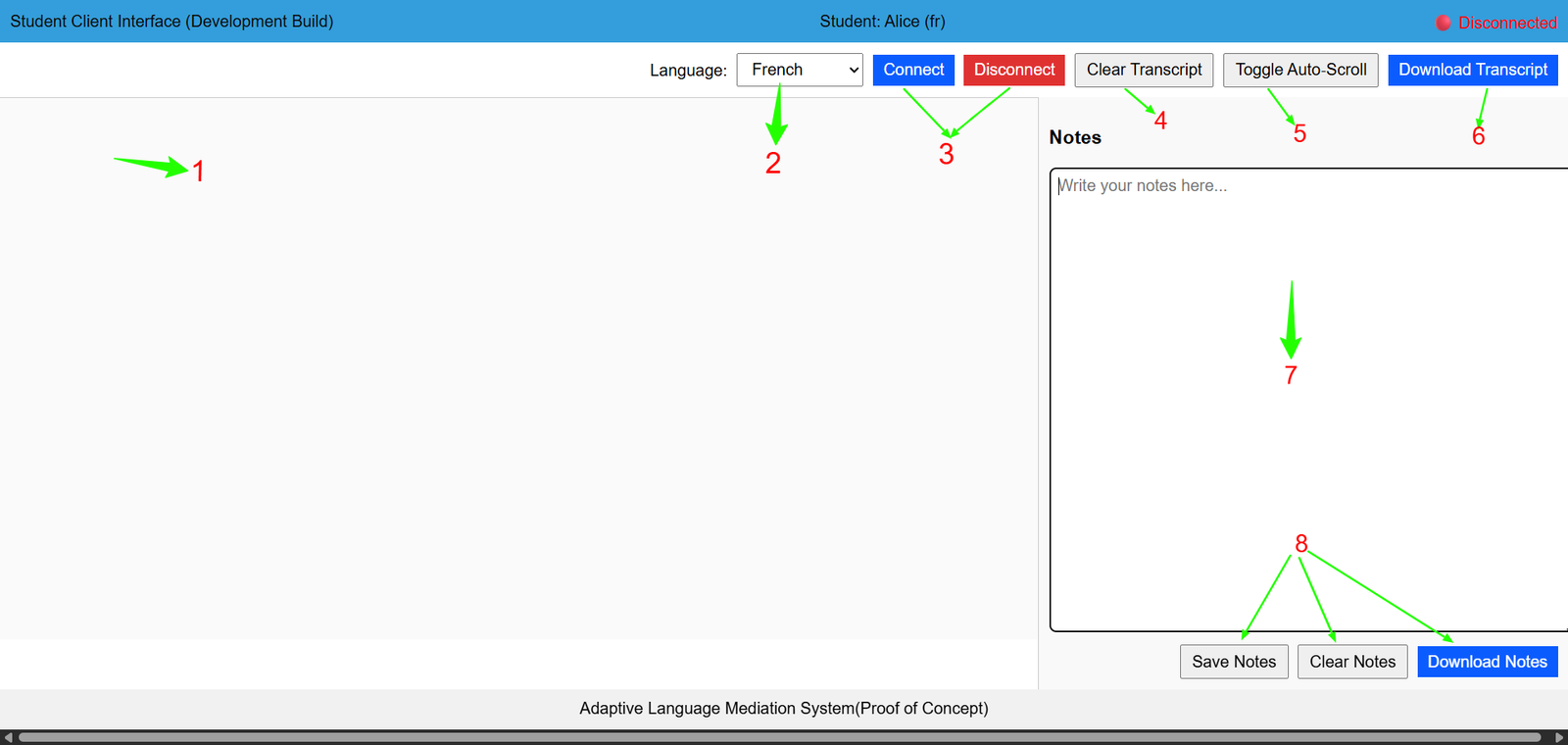The height and width of the screenshot is (745, 1568).
Task: Save notes with Save Notes button
Action: pos(1234,662)
